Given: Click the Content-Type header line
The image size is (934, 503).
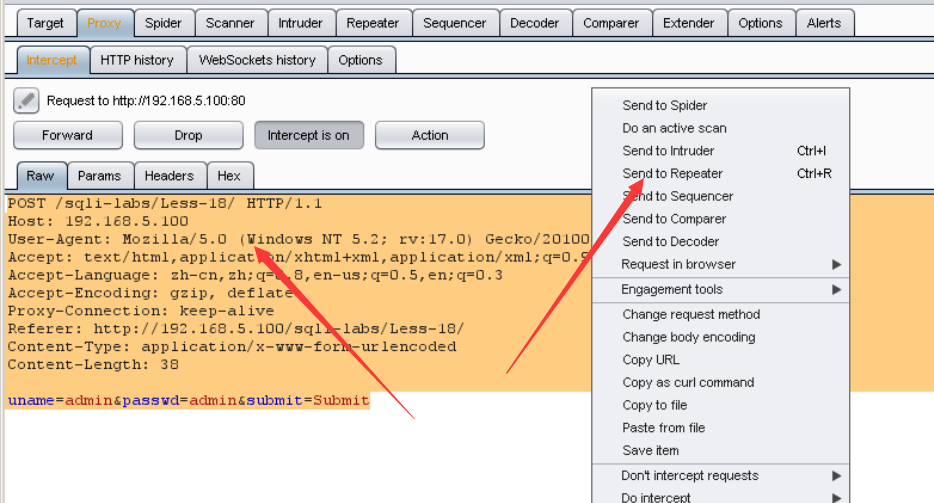Looking at the screenshot, I should (232, 347).
